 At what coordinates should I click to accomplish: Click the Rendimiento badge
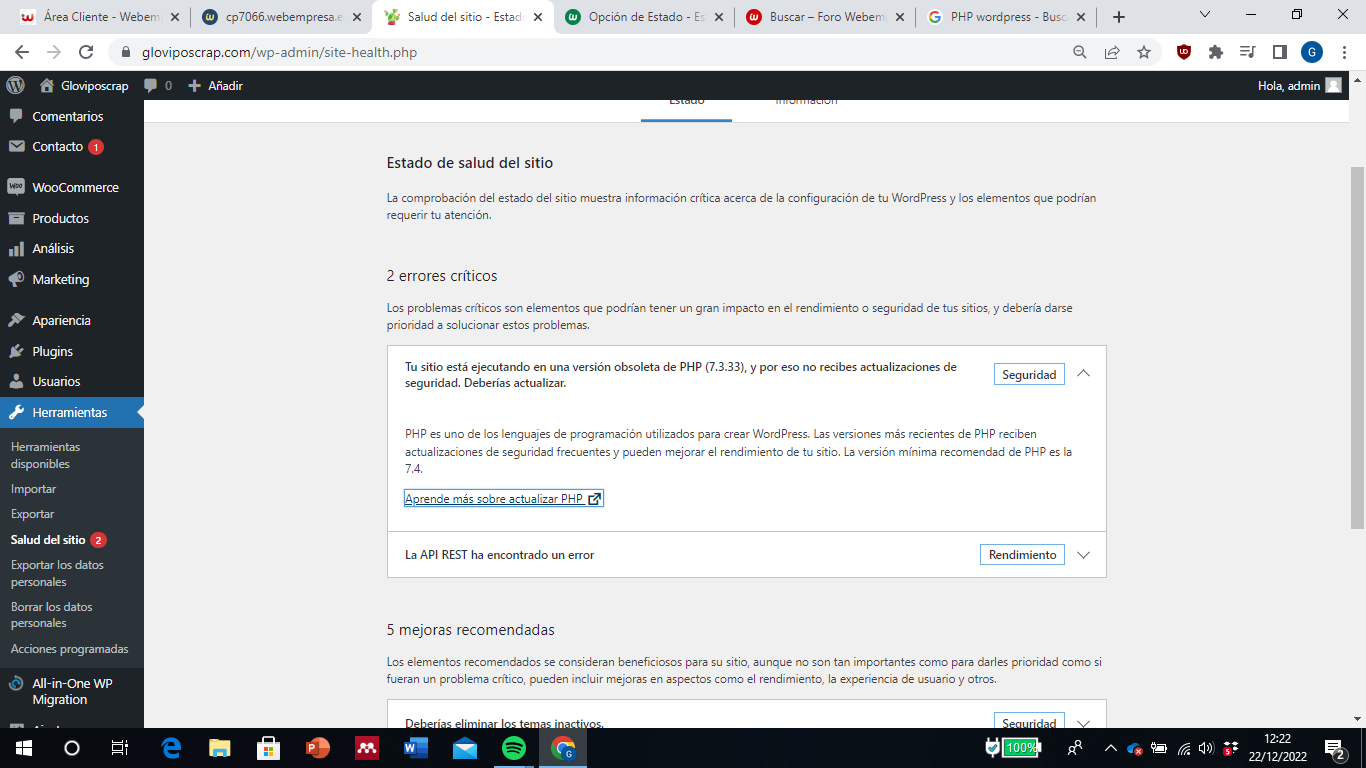click(1022, 555)
